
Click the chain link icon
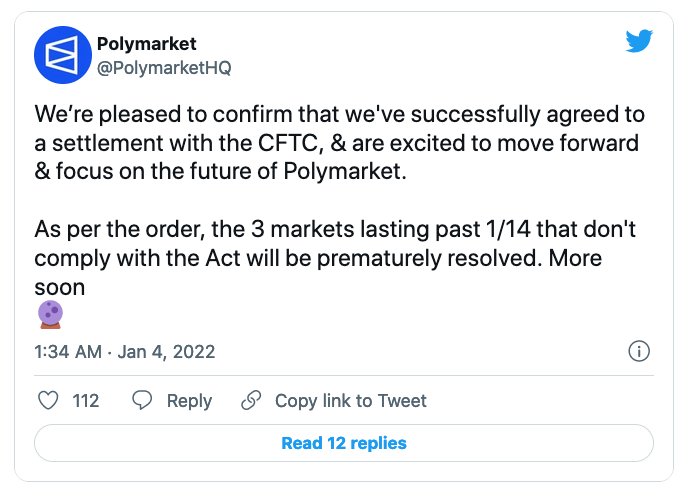(251, 400)
